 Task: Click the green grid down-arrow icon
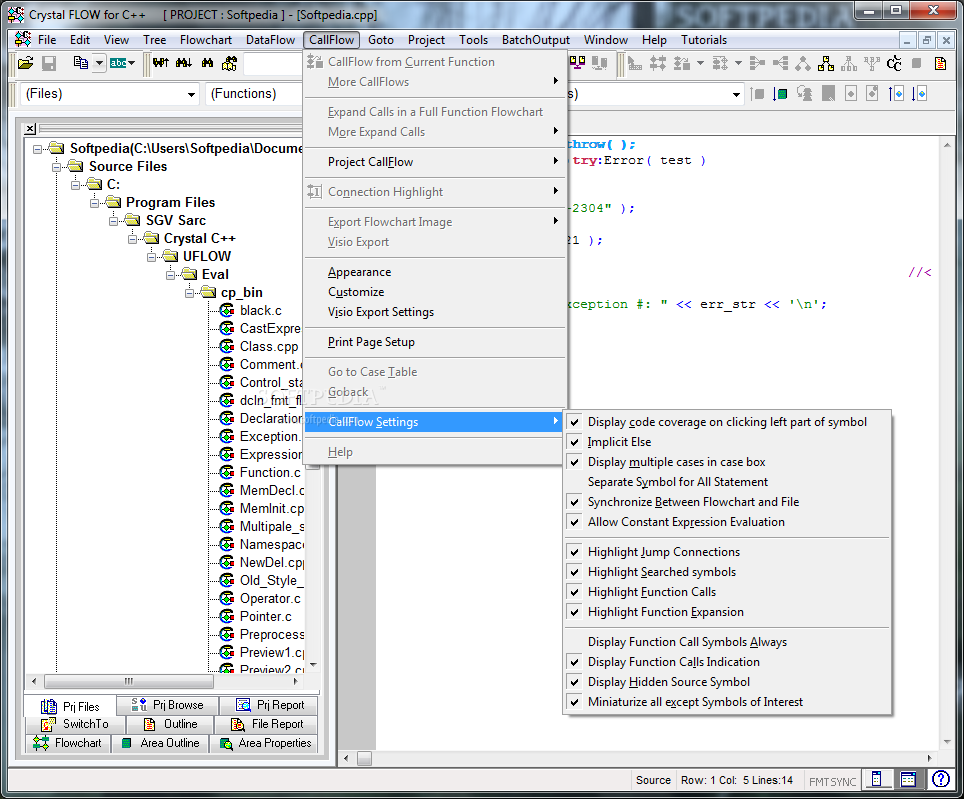pyautogui.click(x=780, y=94)
